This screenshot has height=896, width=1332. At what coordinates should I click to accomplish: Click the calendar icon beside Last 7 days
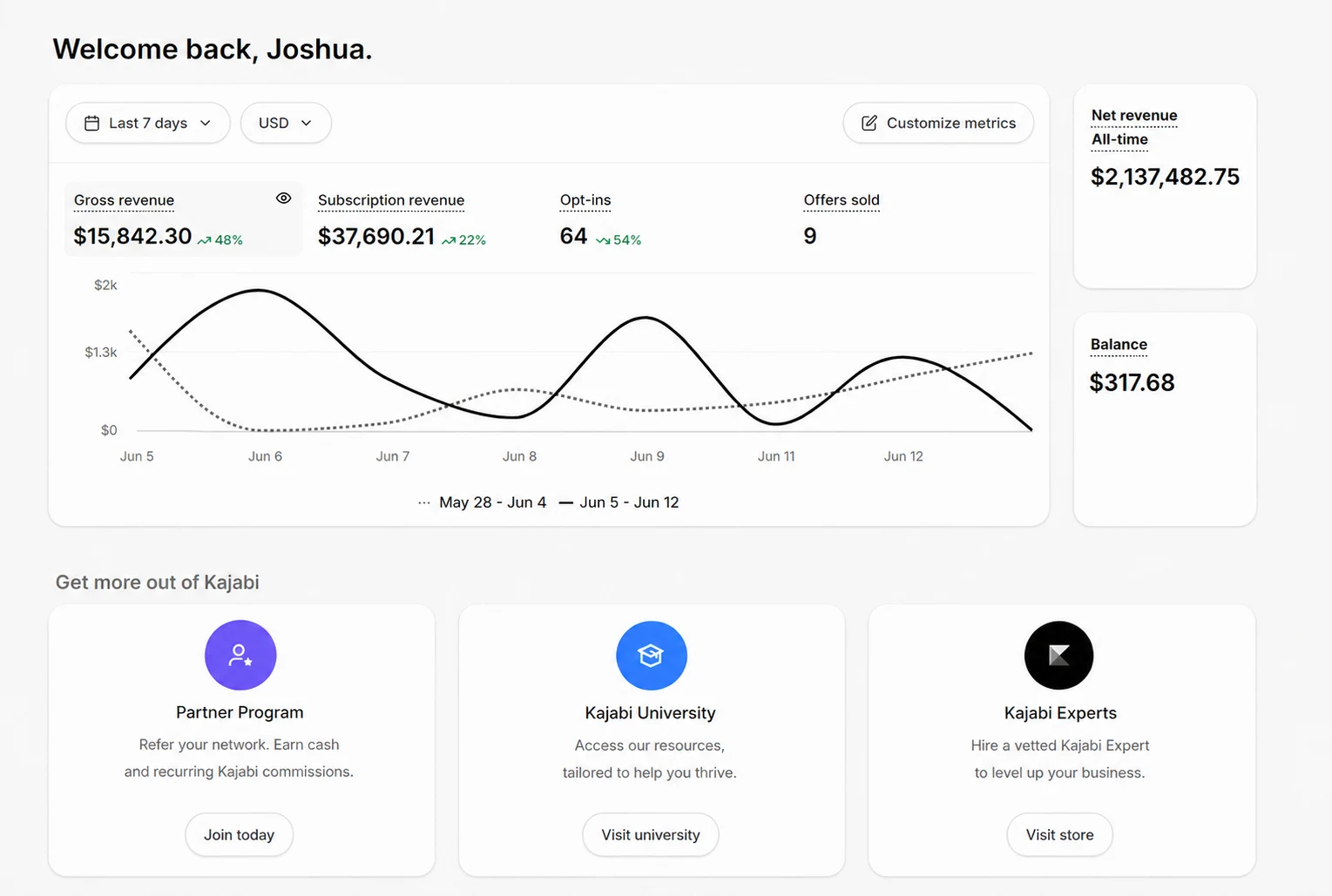91,124
